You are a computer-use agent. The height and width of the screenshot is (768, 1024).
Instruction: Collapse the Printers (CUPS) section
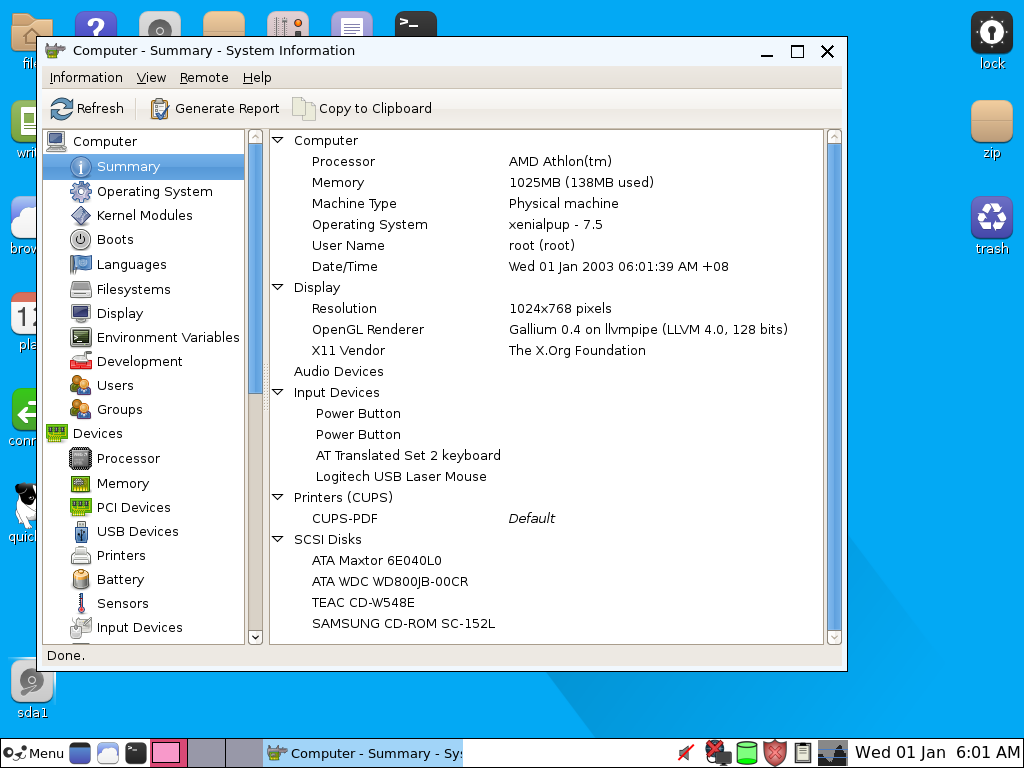pyautogui.click(x=278, y=498)
